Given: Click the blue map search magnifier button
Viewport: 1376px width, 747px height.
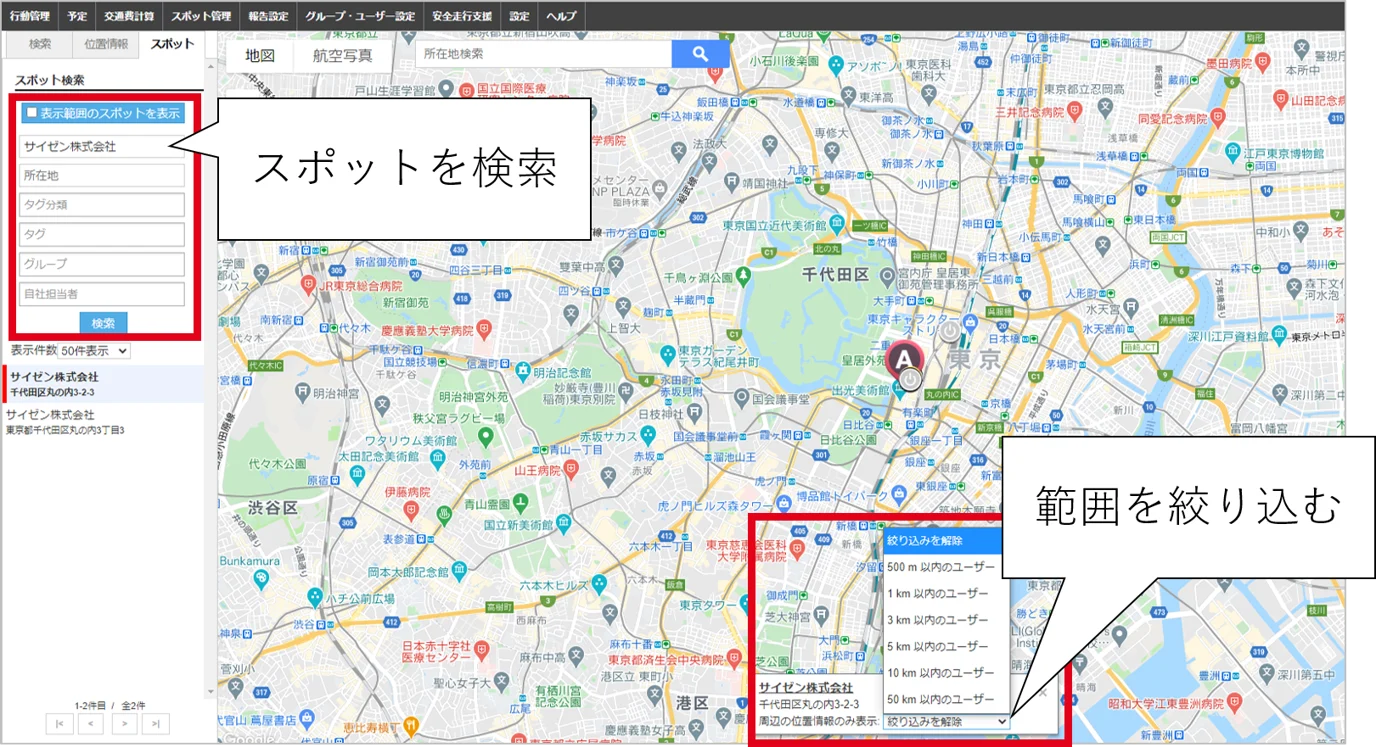Looking at the screenshot, I should (700, 54).
